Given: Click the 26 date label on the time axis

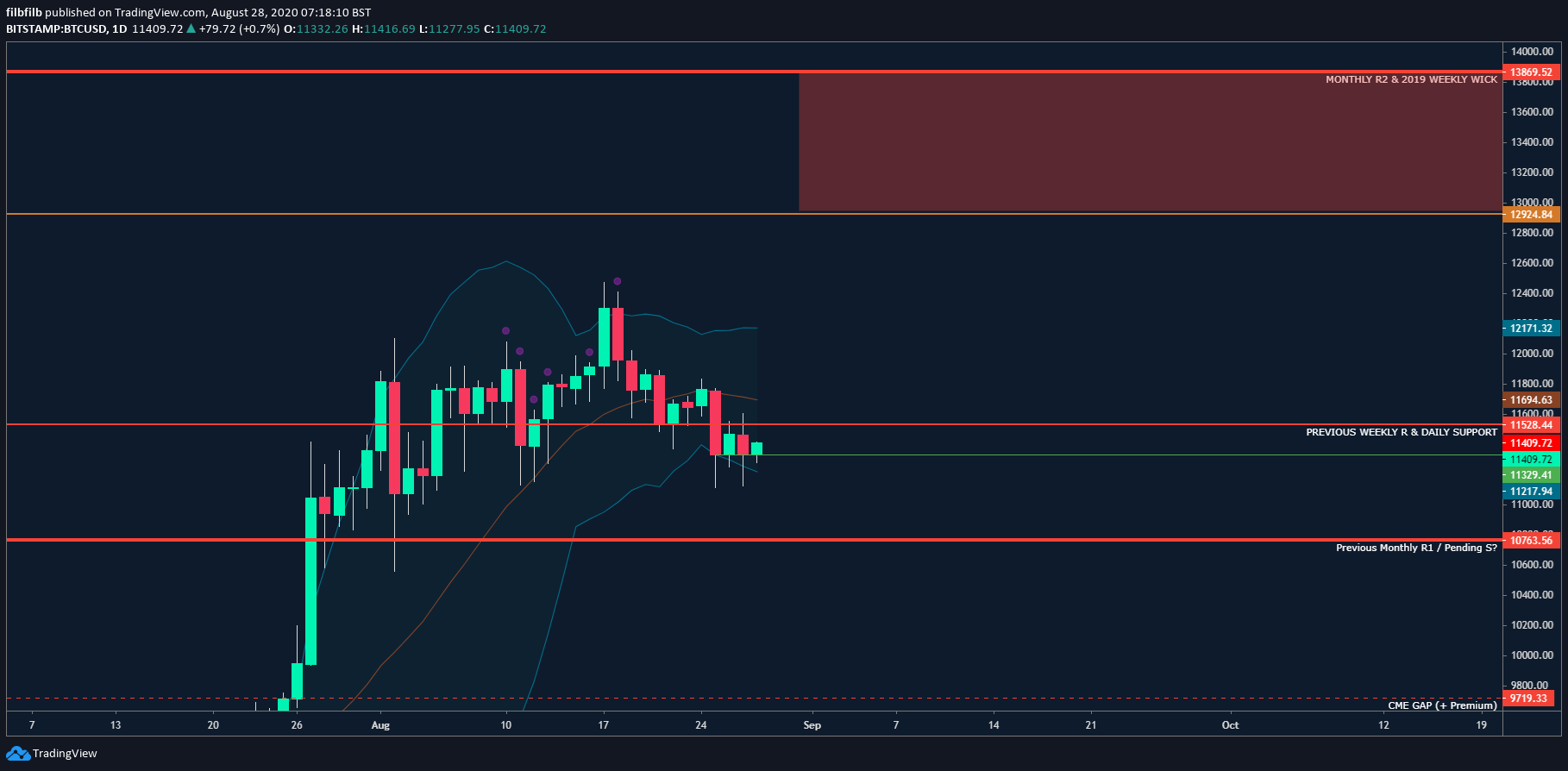Looking at the screenshot, I should 297,725.
